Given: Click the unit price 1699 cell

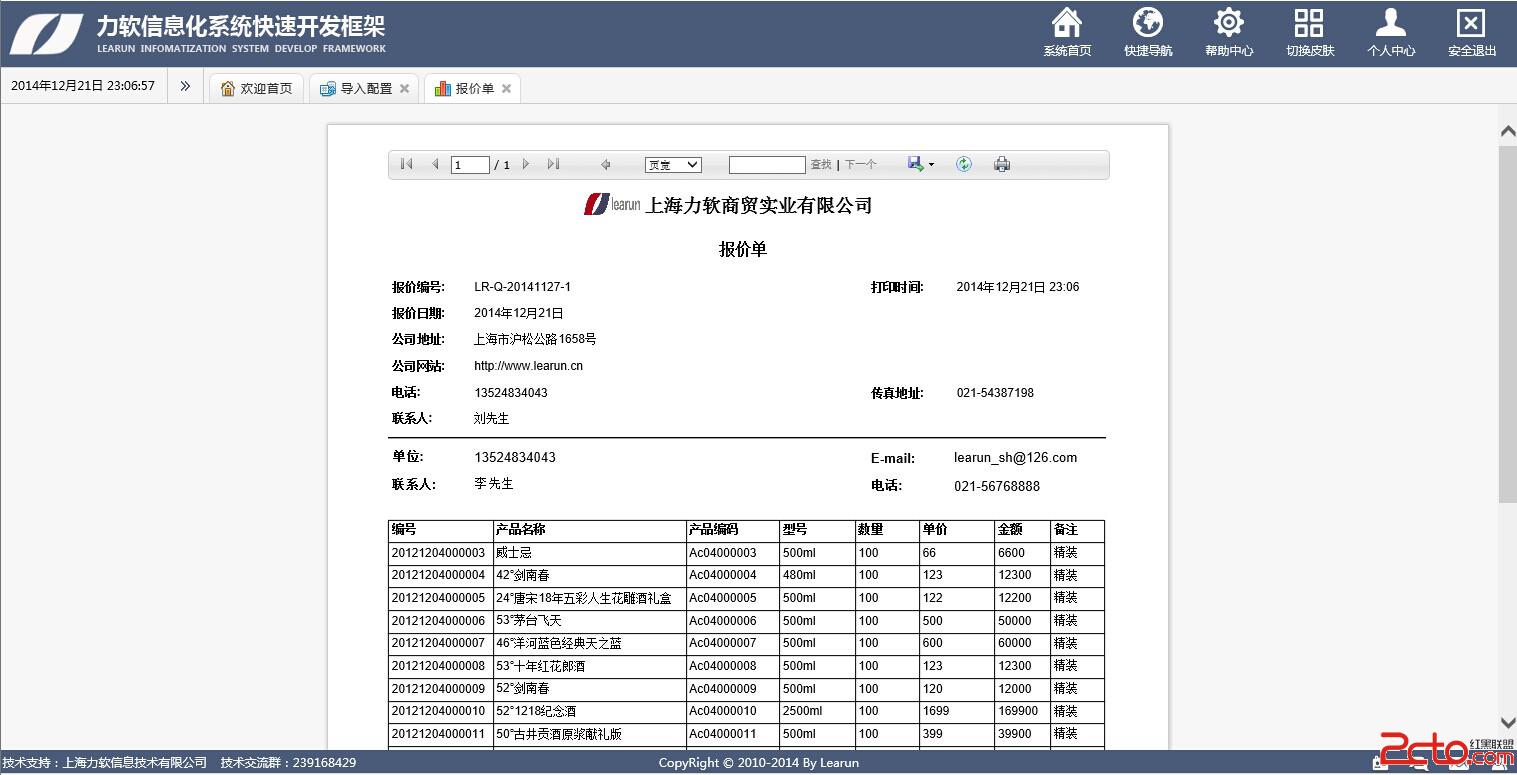Looking at the screenshot, I should (x=956, y=711).
